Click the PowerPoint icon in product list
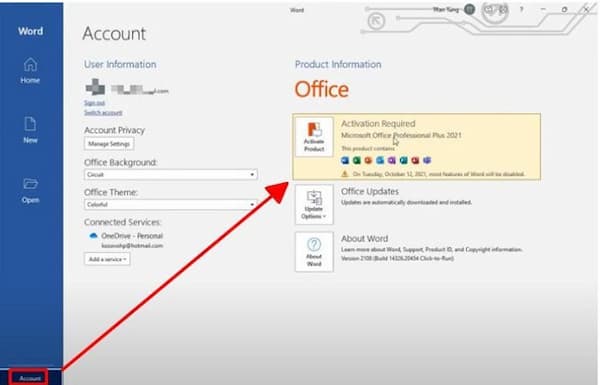Image resolution: width=600 pixels, height=385 pixels. click(x=368, y=160)
